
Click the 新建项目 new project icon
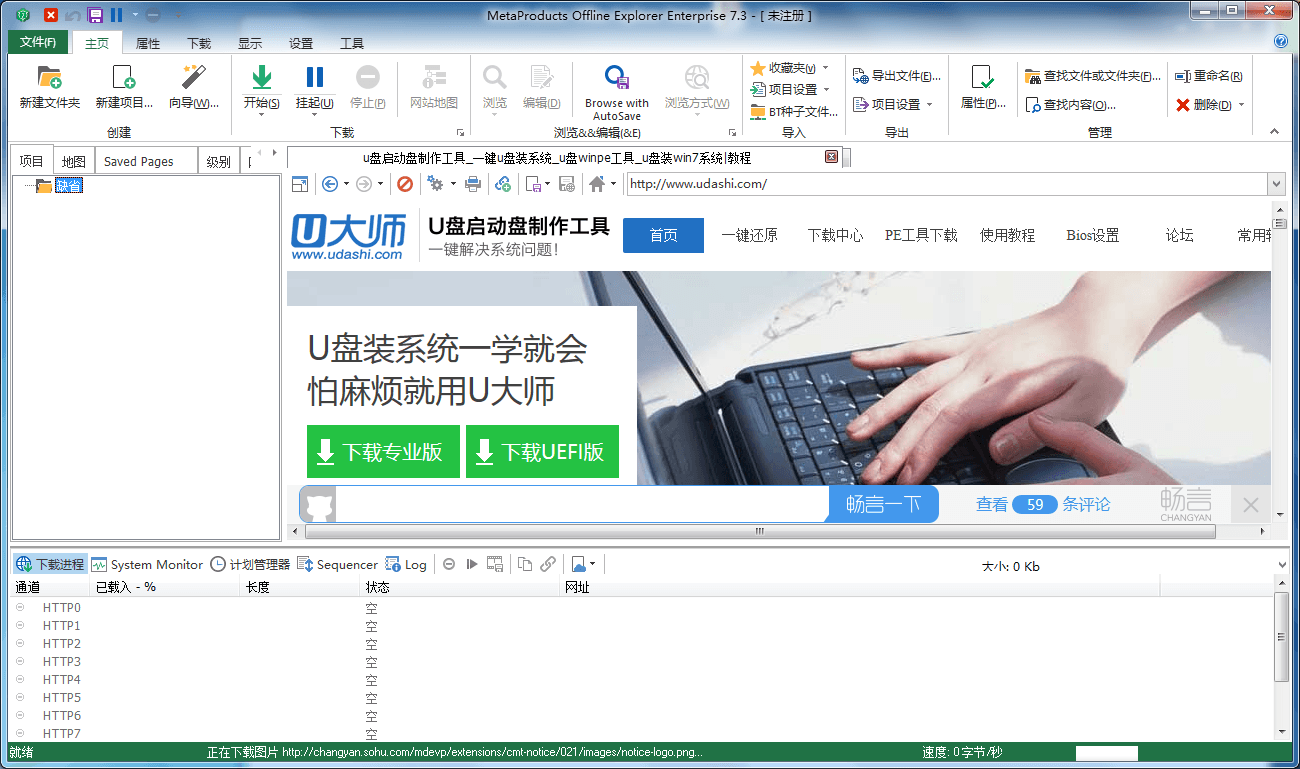124,77
